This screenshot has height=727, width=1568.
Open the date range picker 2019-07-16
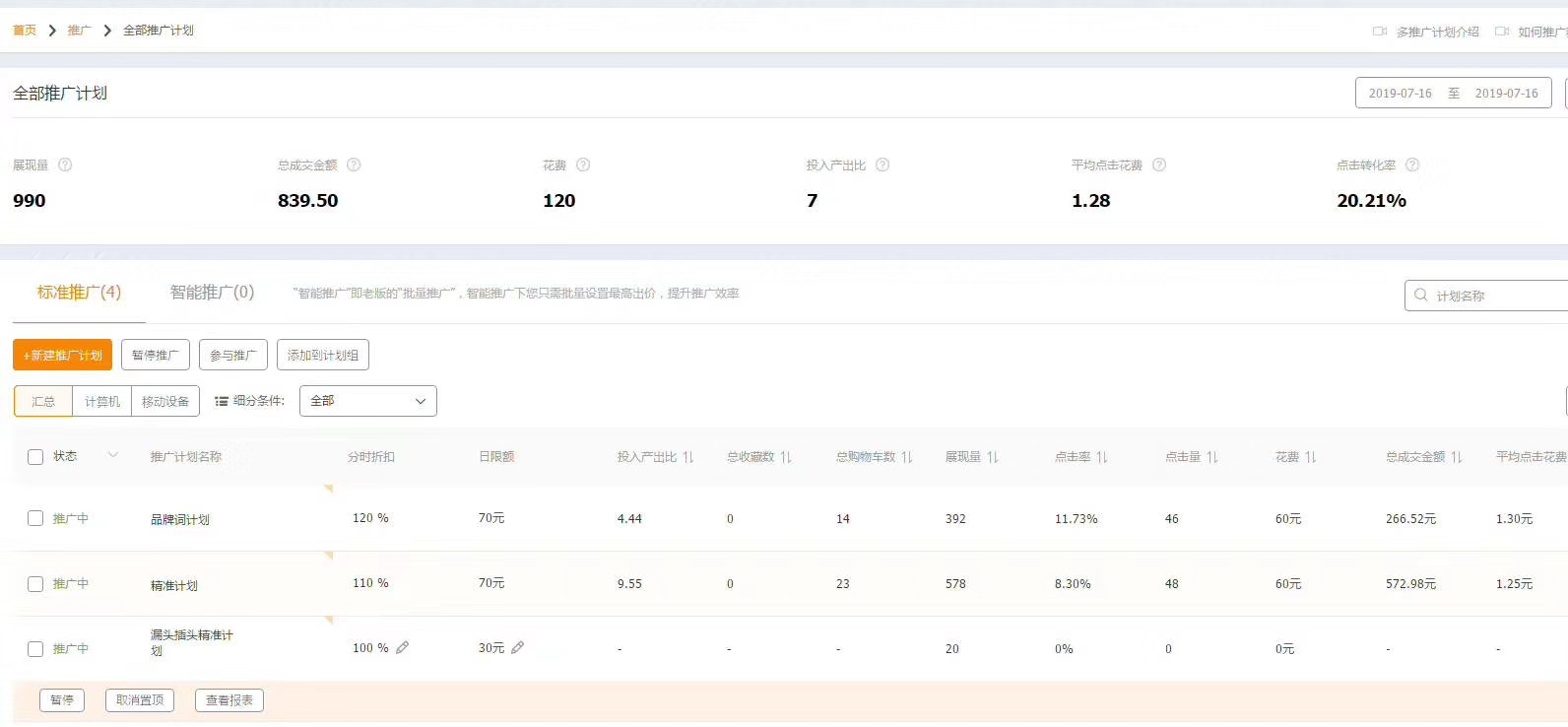(1453, 94)
